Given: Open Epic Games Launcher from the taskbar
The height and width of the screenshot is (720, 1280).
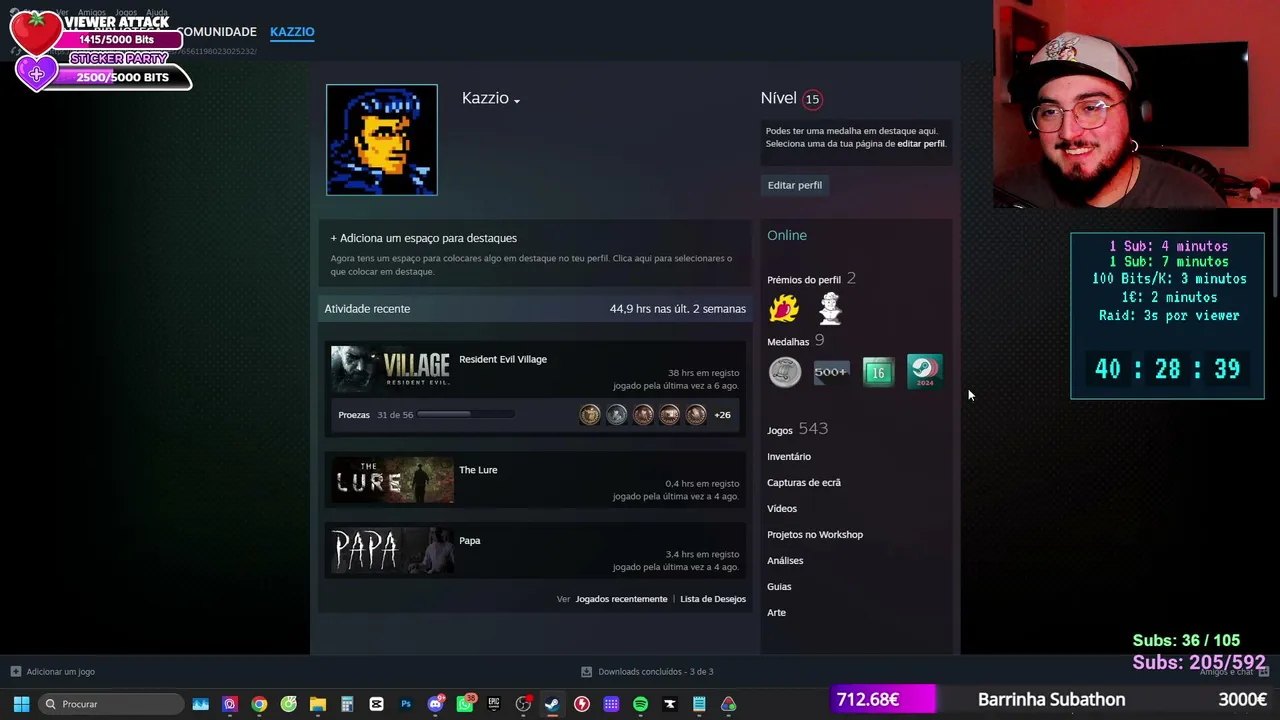Looking at the screenshot, I should (x=494, y=704).
